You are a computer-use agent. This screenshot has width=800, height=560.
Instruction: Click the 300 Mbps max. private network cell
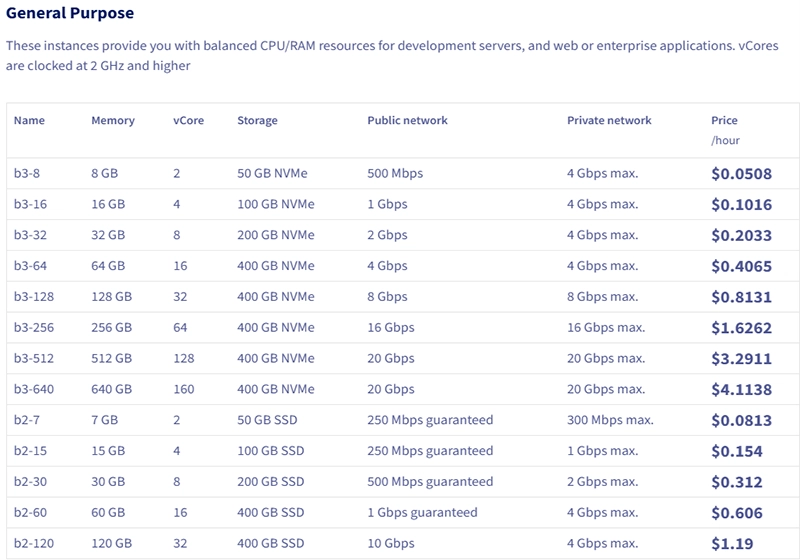[x=609, y=421]
